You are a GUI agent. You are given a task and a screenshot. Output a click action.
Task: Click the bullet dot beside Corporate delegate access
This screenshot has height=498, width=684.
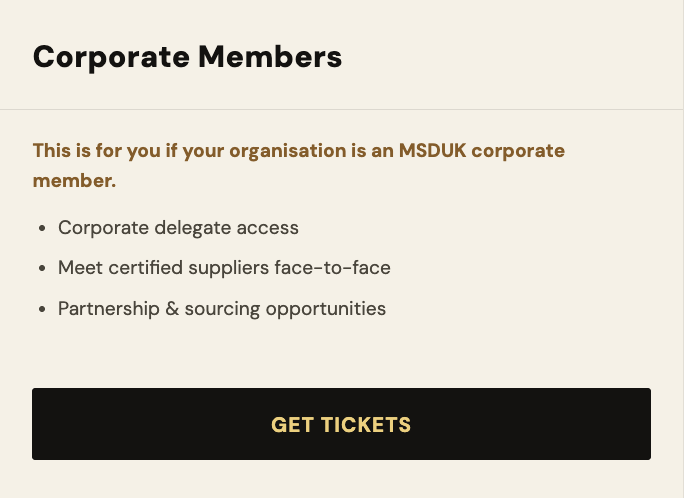pyautogui.click(x=42, y=228)
